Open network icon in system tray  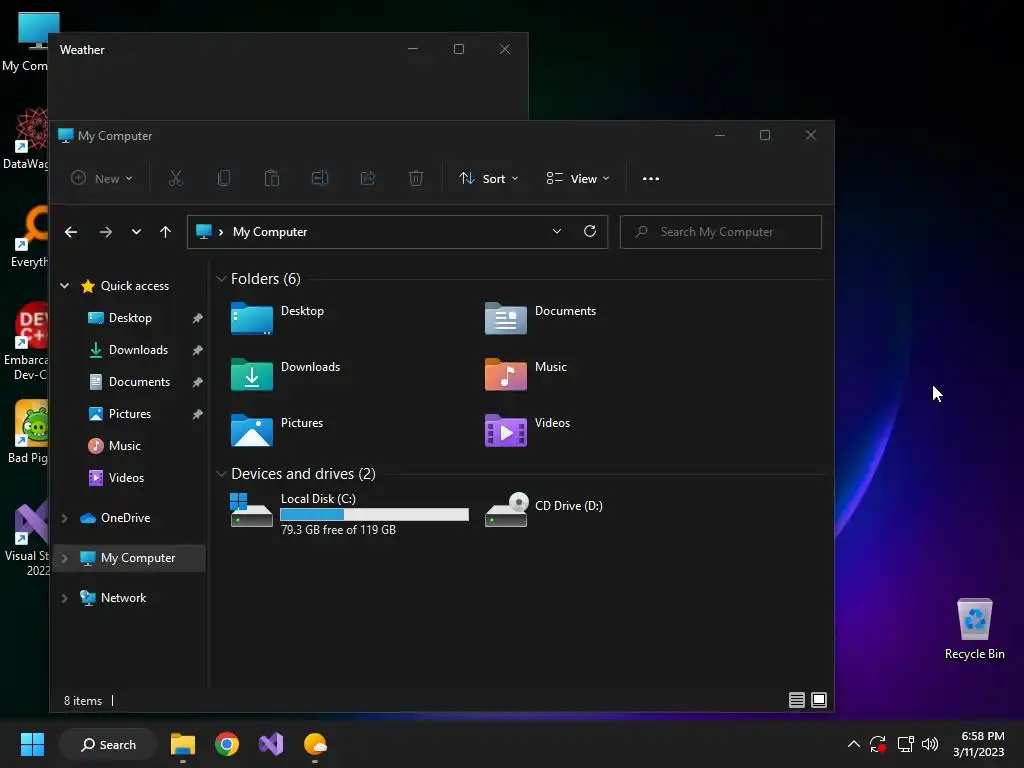point(905,744)
